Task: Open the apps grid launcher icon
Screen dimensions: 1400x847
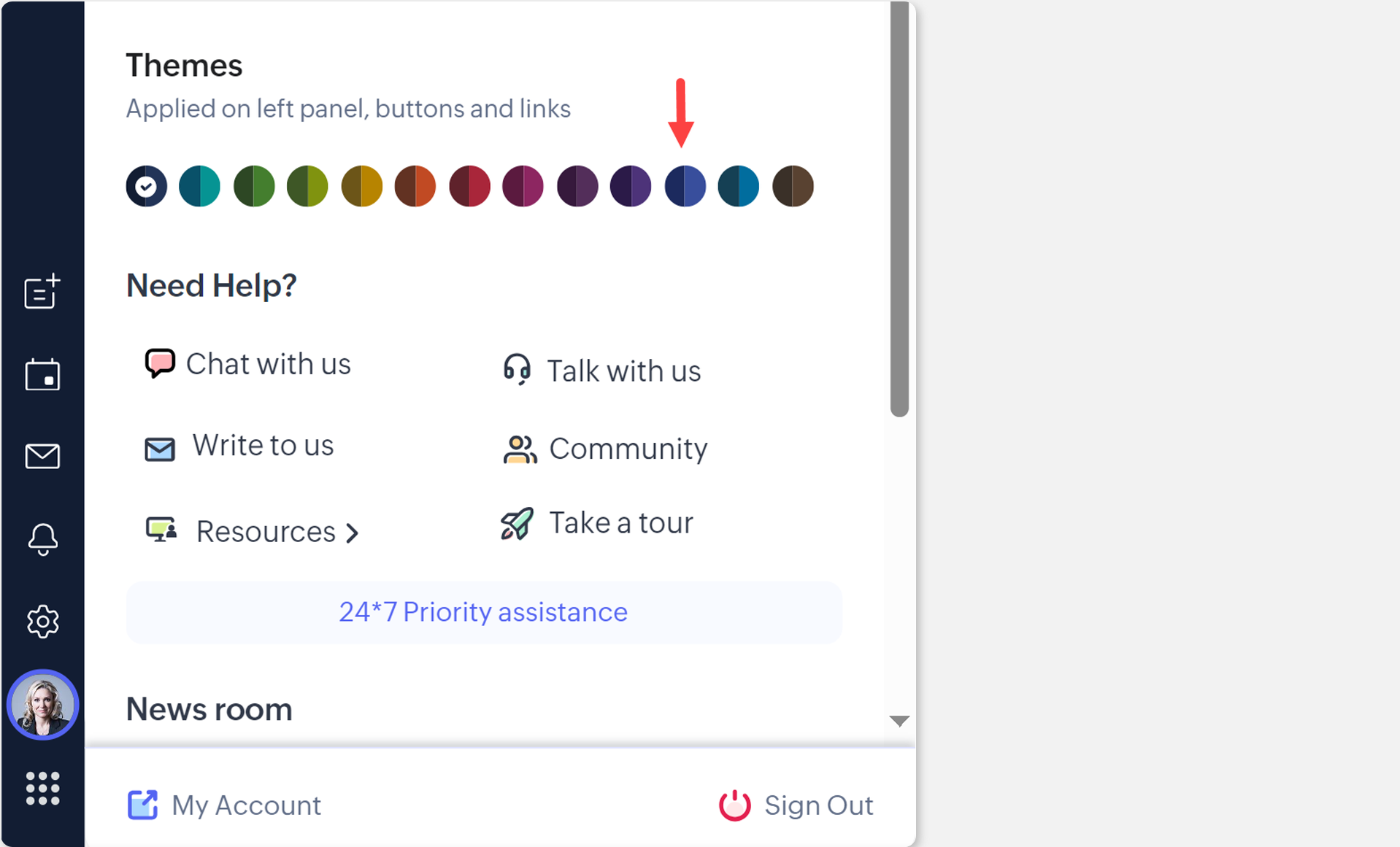Action: pos(42,789)
